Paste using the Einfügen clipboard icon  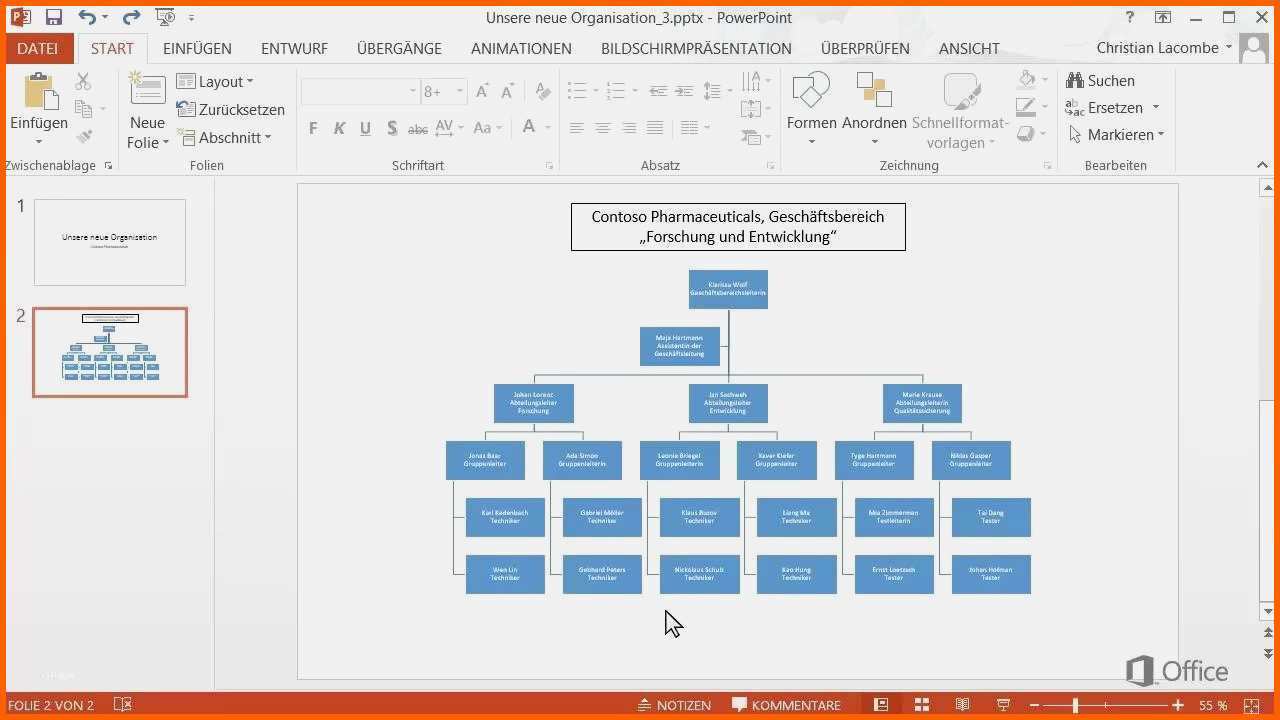39,91
